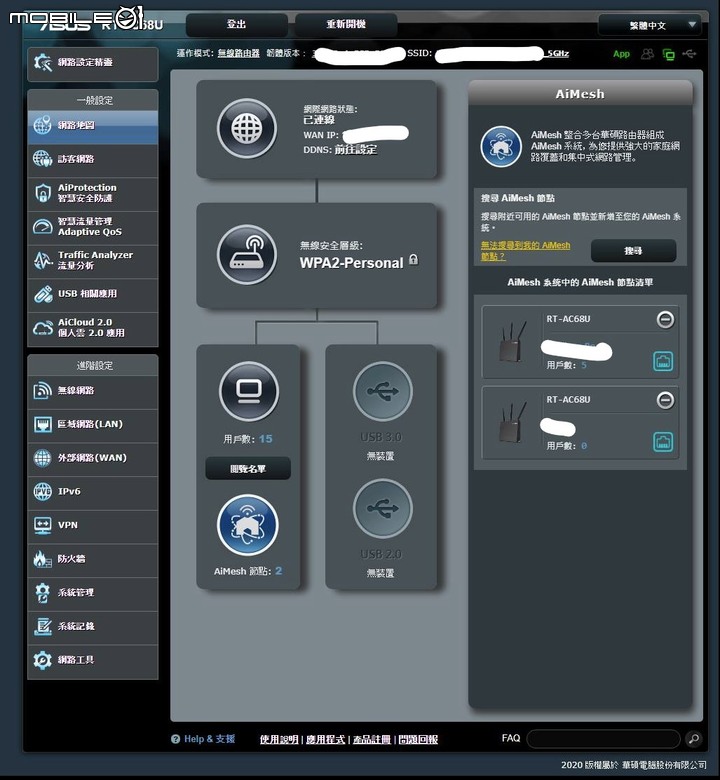Click AiMesh 節點 count 2
The height and width of the screenshot is (780, 720).
(278, 571)
